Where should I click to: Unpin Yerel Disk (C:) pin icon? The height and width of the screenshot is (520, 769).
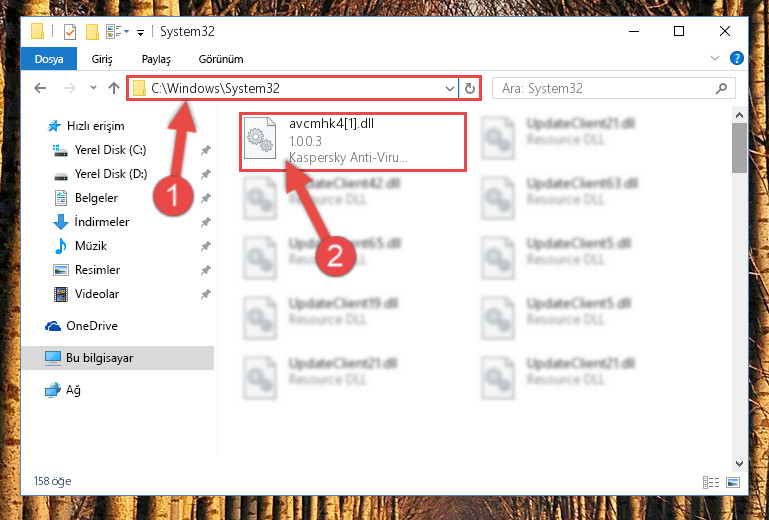(x=205, y=150)
